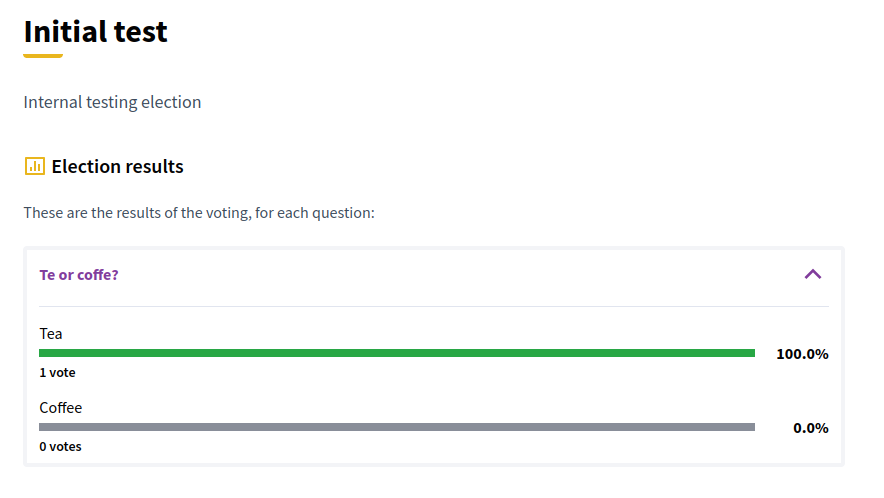884x498 pixels.
Task: Click the empty header space beside 'Te or coffe?'
Action: [450, 274]
